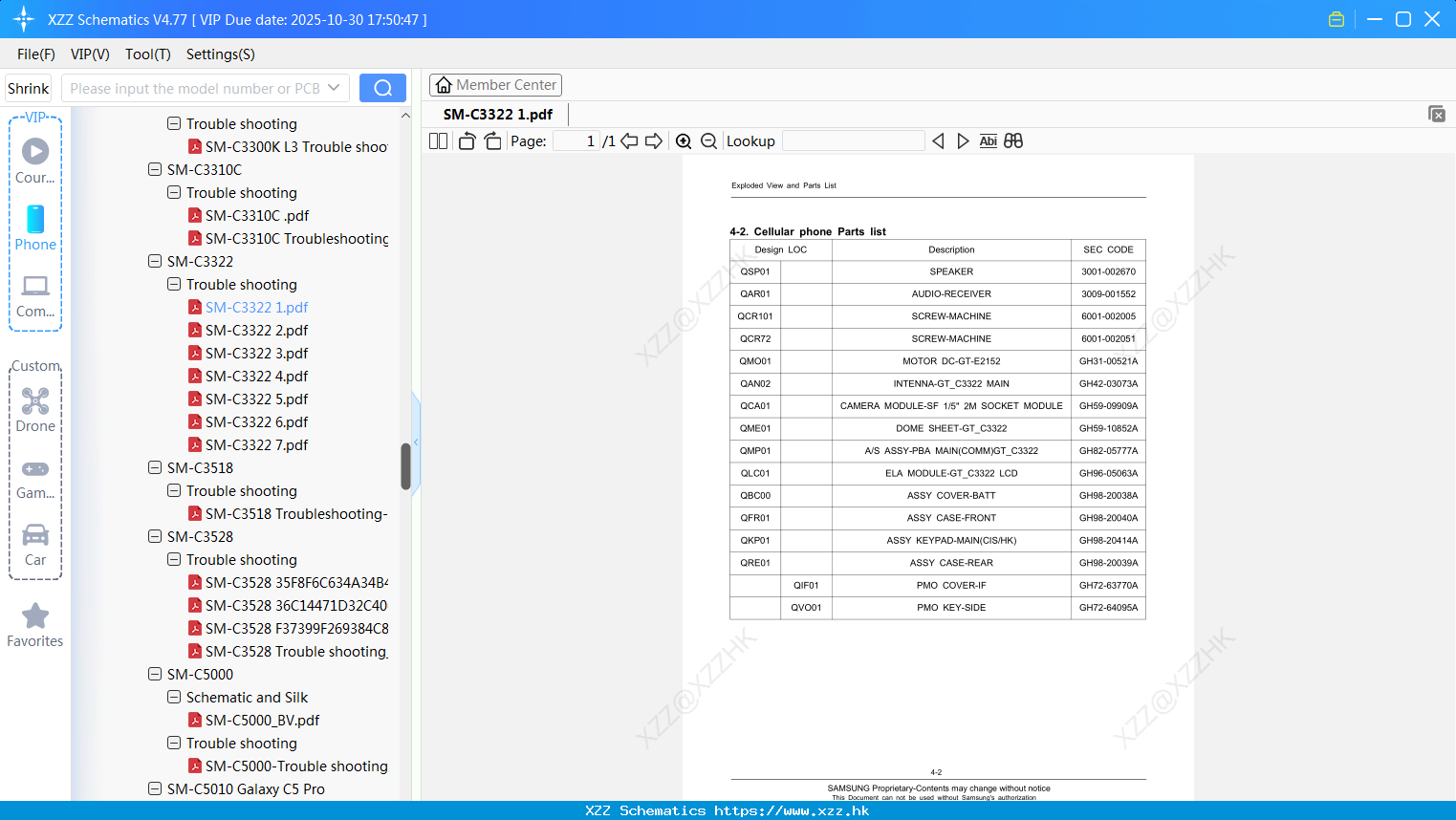Zoom out of the PDF
Image resolution: width=1456 pixels, height=820 pixels.
[708, 141]
